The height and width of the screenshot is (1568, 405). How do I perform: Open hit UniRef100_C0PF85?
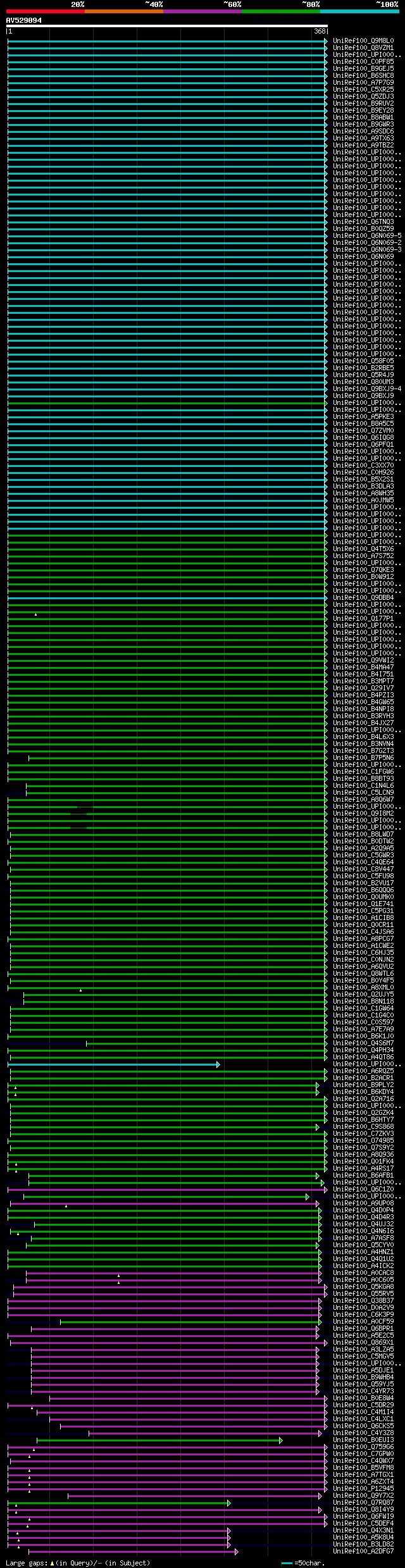(x=363, y=62)
